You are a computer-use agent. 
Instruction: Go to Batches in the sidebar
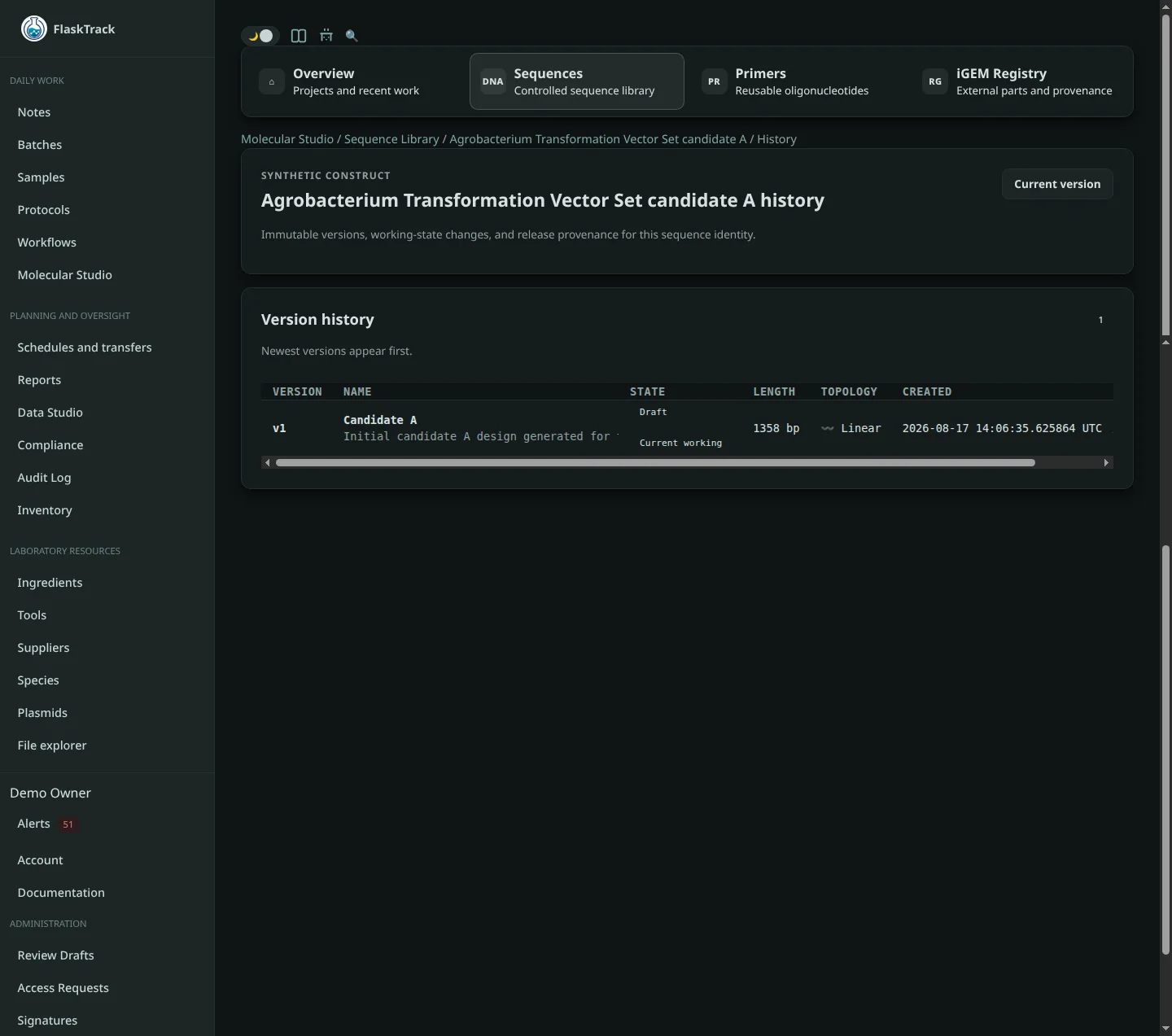point(40,145)
